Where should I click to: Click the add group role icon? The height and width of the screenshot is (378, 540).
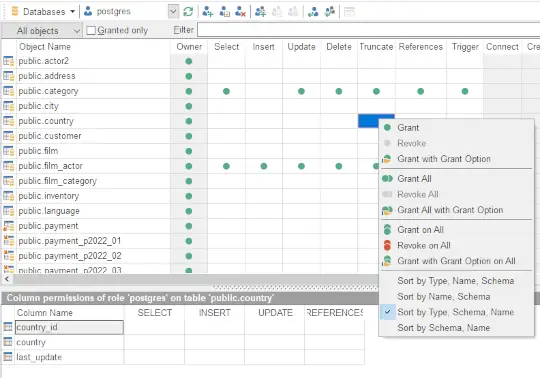260,12
